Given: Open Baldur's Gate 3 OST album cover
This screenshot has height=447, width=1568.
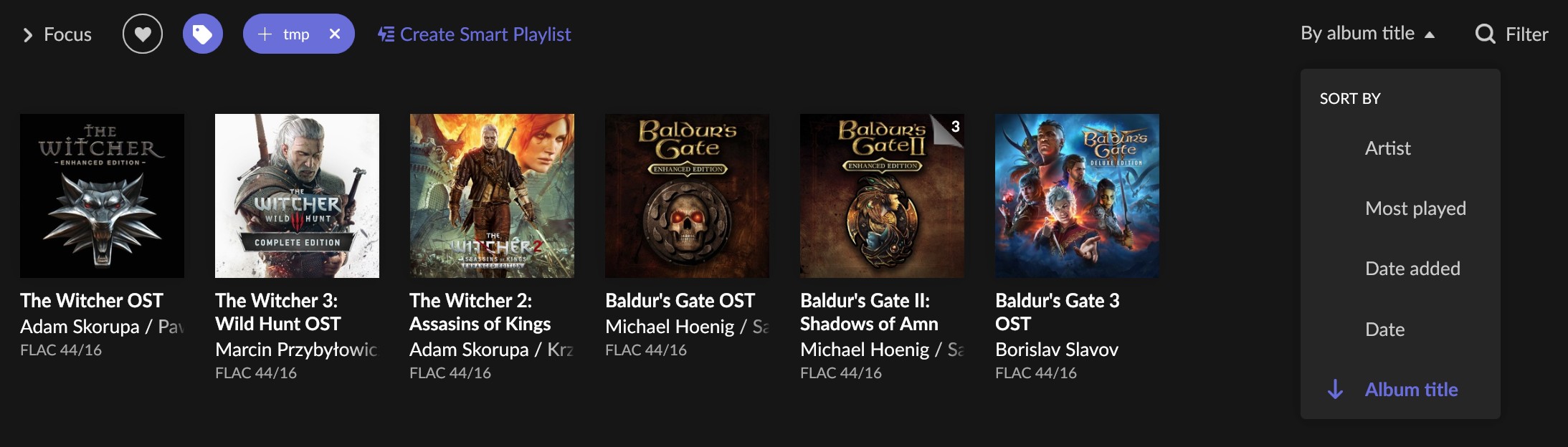Looking at the screenshot, I should click(x=1077, y=196).
